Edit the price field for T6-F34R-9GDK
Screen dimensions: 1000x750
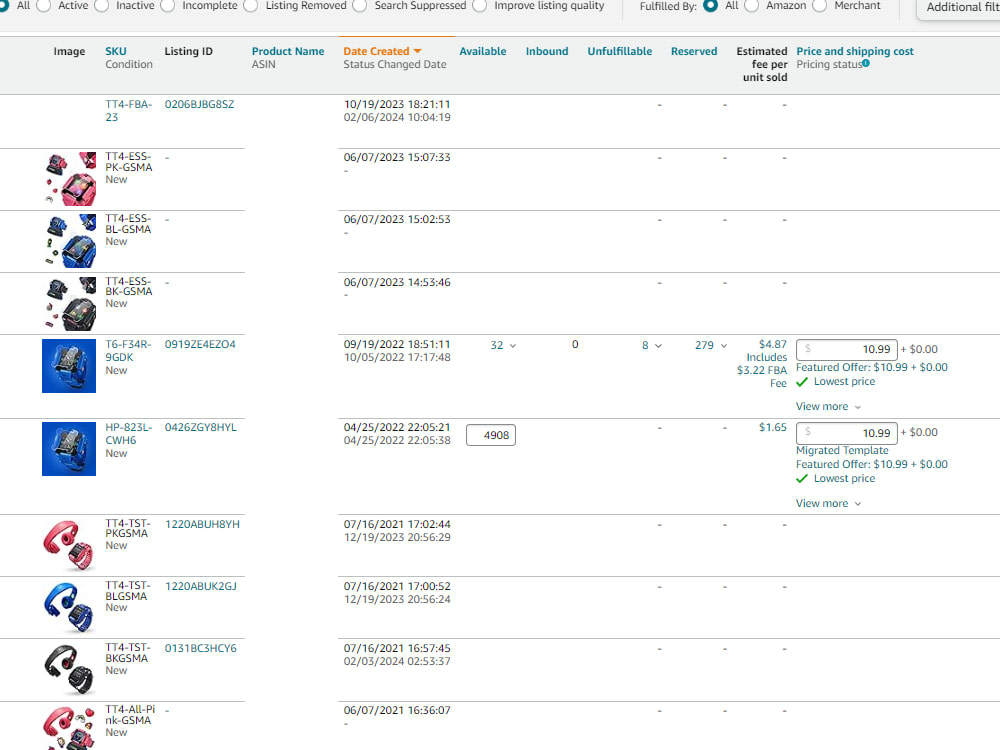click(847, 349)
